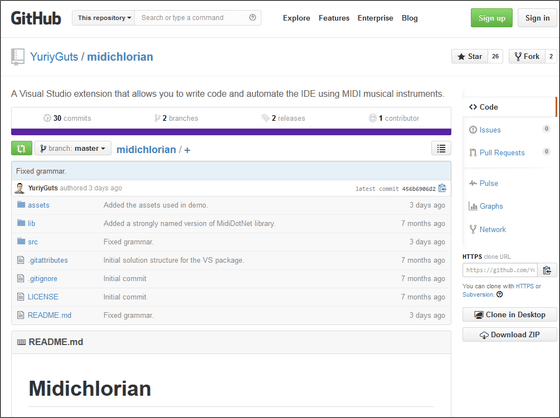Click the plus icon to create new file
The image size is (560, 418).
coord(187,150)
